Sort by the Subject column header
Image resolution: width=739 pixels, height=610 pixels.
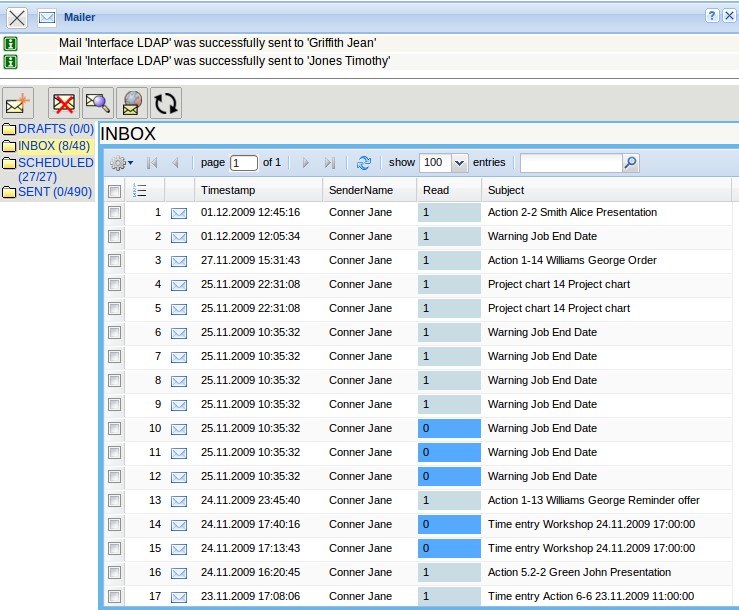coord(506,190)
